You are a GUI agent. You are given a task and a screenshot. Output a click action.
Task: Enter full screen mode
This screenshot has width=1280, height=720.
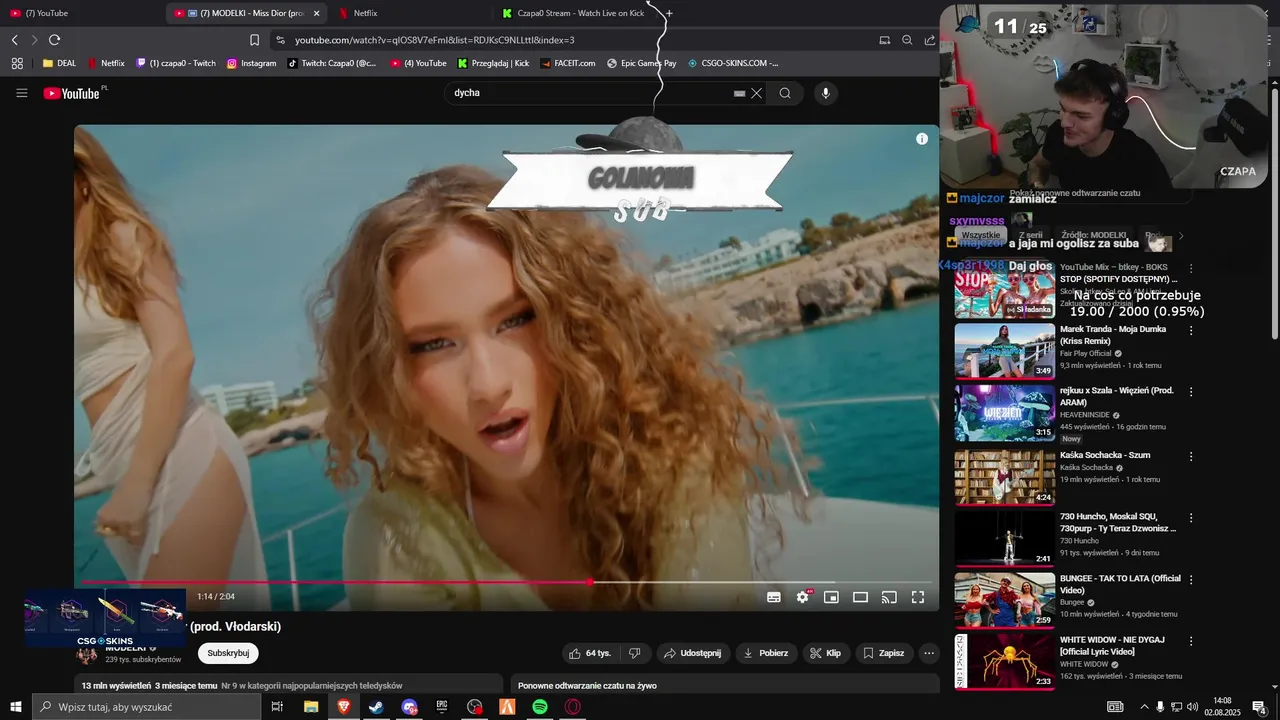pyautogui.click(x=918, y=597)
